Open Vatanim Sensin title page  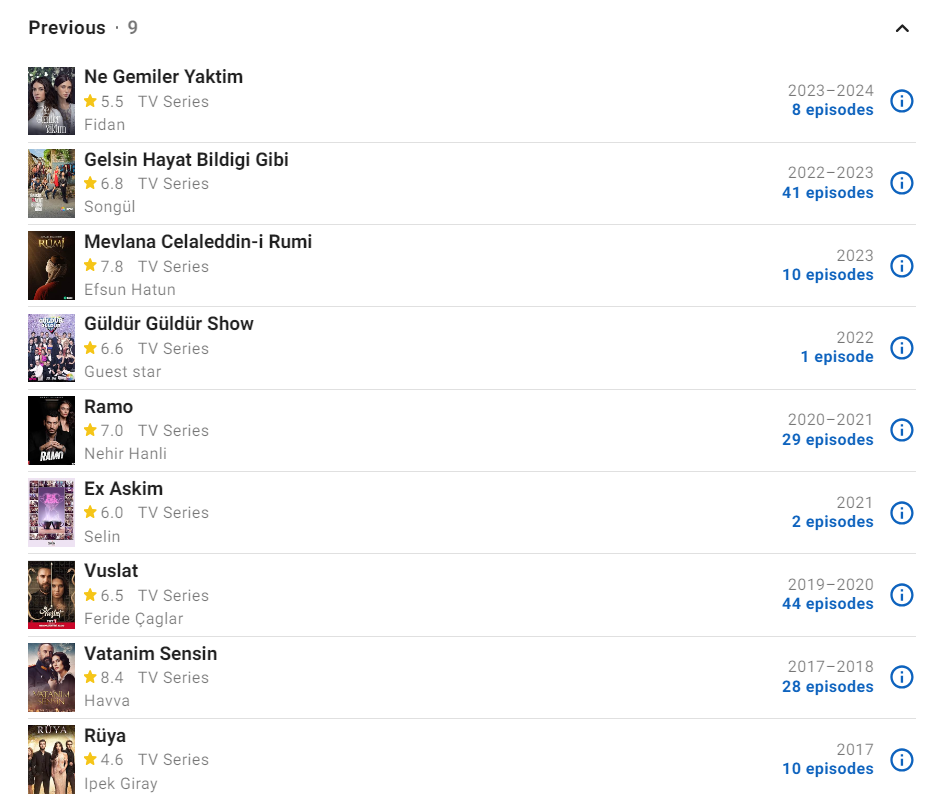click(x=150, y=654)
